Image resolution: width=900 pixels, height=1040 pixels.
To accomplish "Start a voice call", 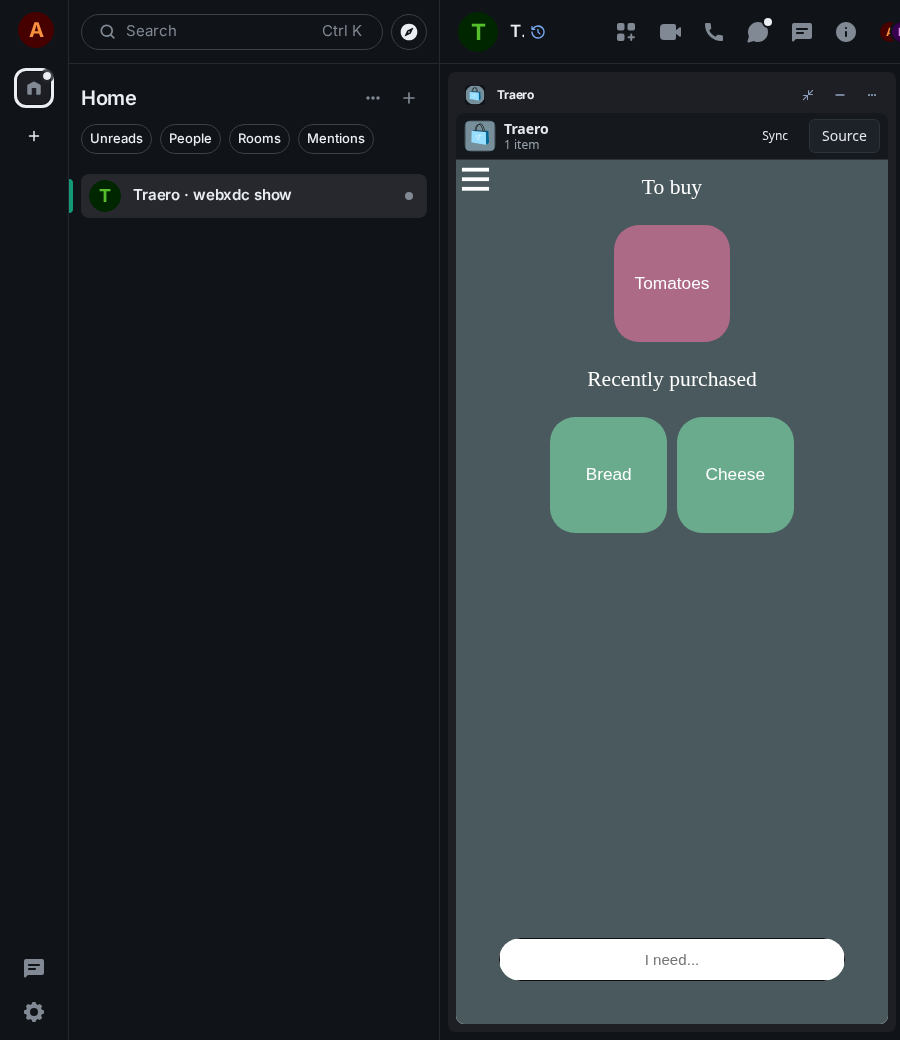I will 714,32.
